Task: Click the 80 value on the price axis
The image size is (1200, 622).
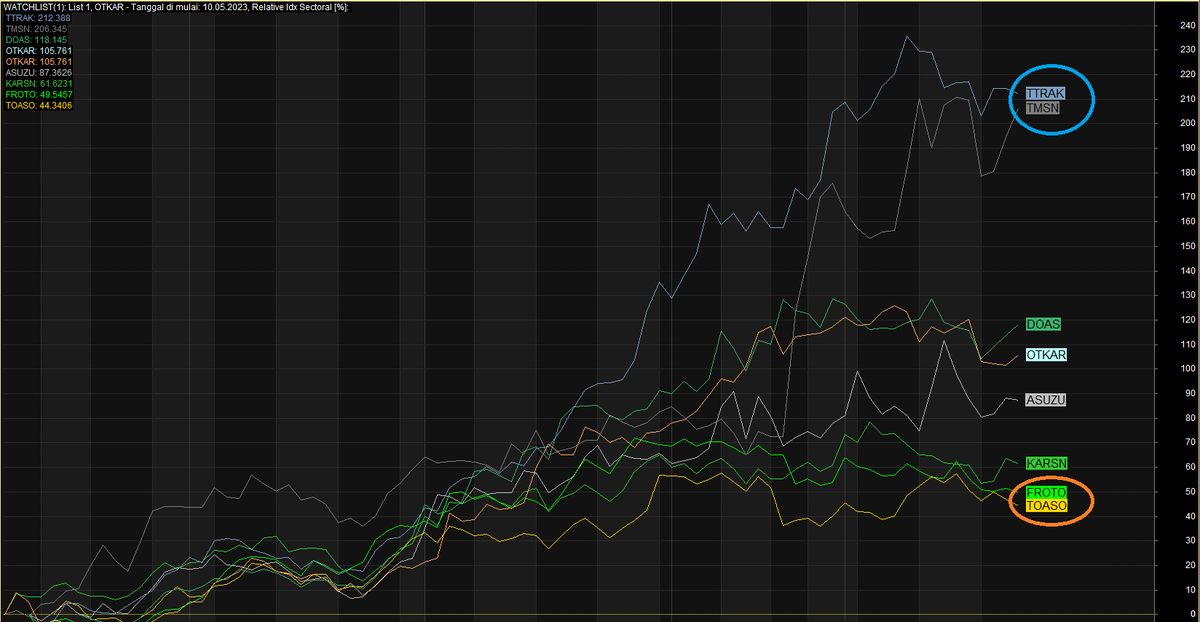Action: pos(1190,418)
